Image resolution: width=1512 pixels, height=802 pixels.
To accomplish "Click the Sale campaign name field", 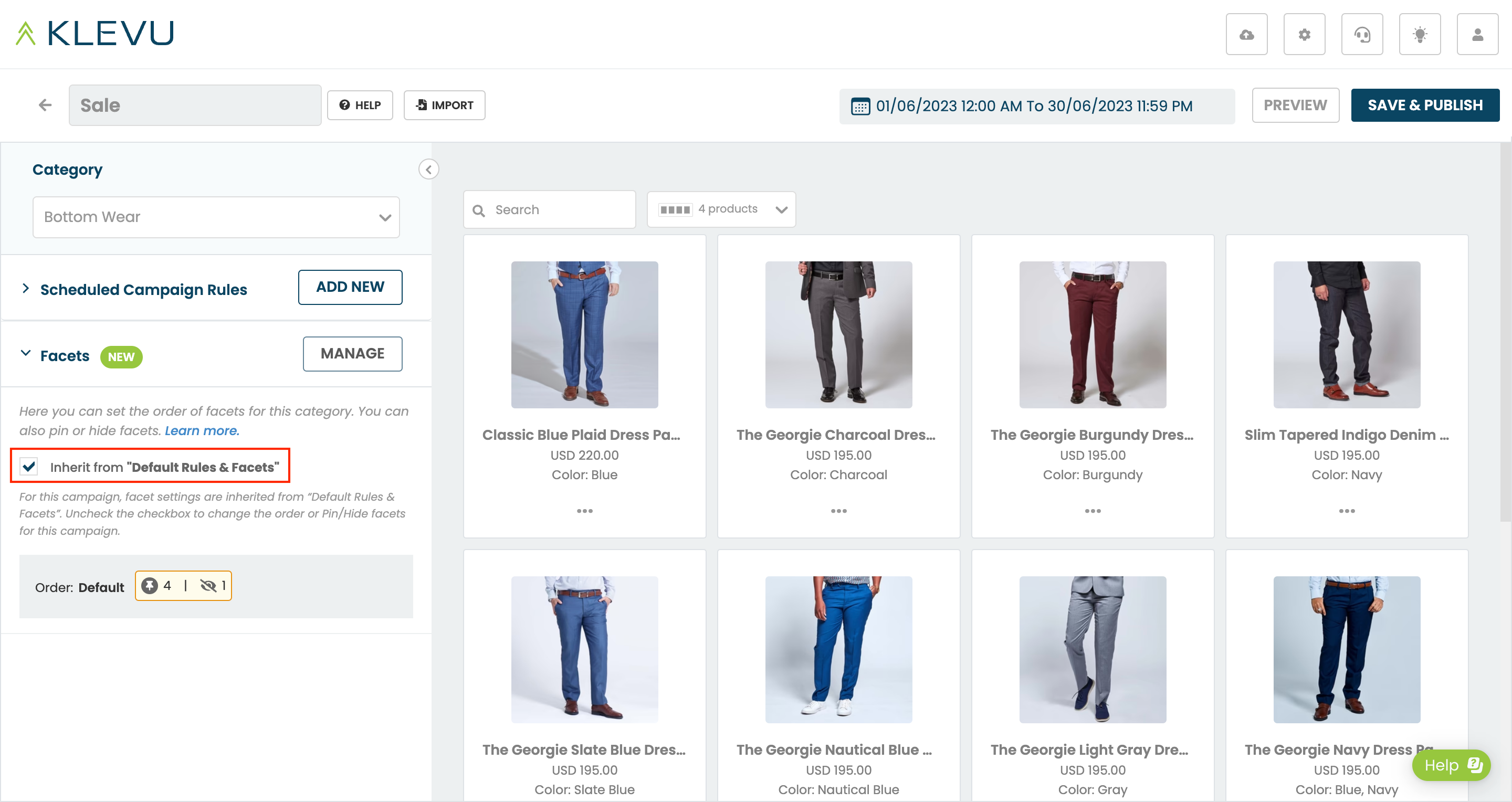I will pyautogui.click(x=195, y=105).
